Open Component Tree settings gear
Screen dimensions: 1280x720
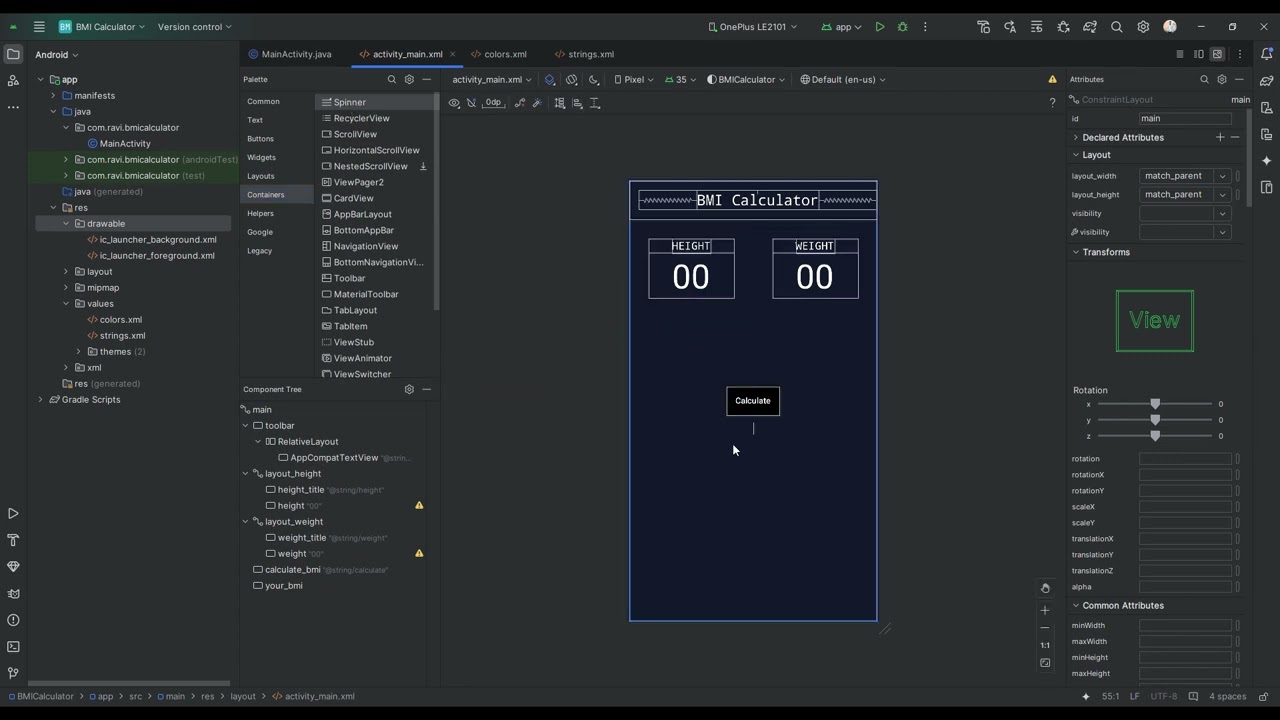coord(409,390)
